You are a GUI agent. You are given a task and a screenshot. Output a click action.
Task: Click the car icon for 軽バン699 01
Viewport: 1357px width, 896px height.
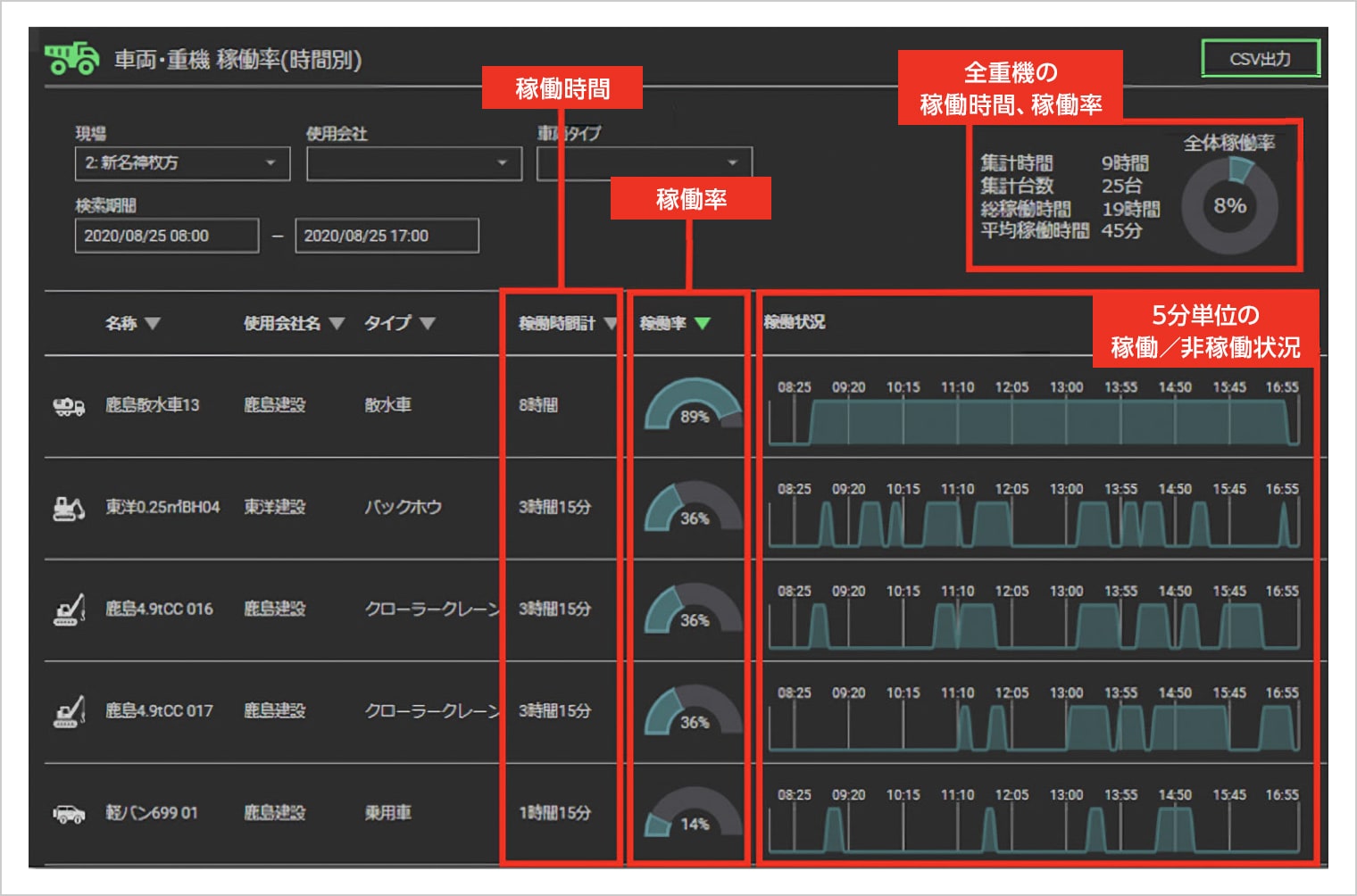(x=69, y=814)
